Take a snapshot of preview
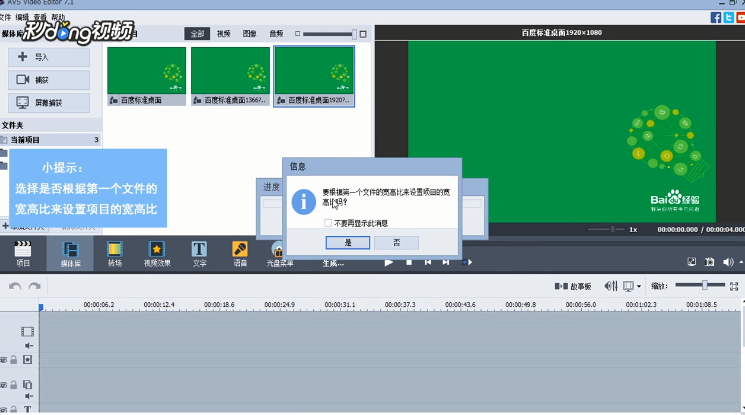This screenshot has height=415, width=745. (709, 261)
